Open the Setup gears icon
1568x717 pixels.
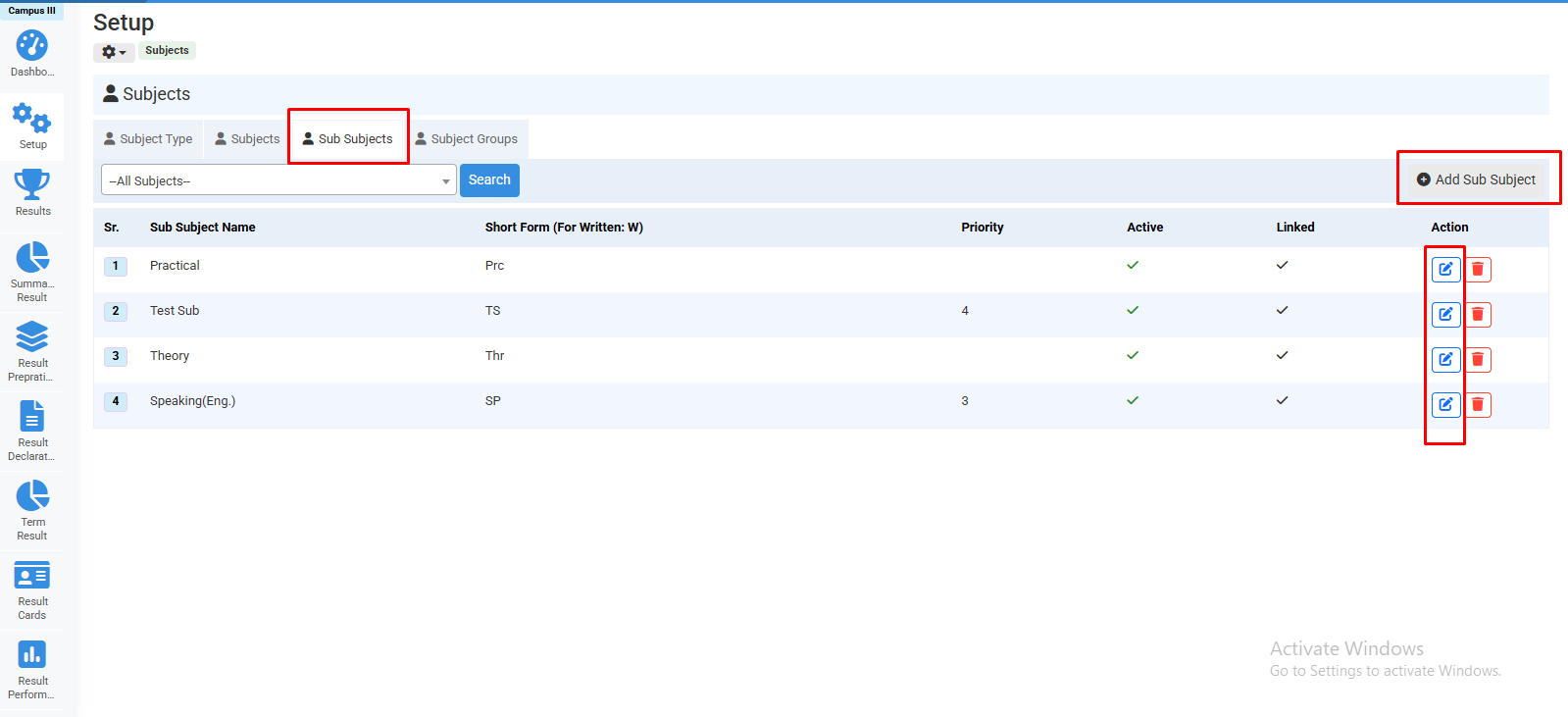pos(31,118)
